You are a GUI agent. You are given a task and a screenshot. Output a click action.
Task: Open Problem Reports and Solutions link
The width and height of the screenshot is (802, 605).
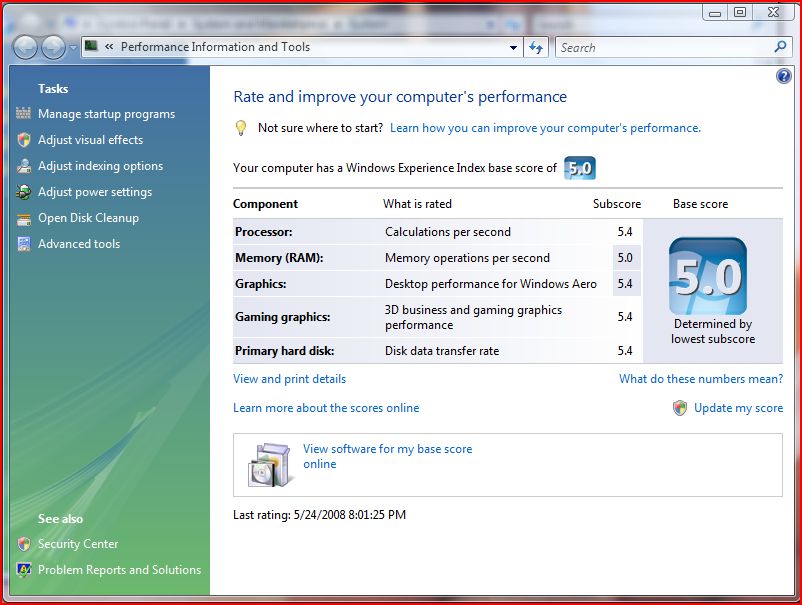(x=119, y=570)
